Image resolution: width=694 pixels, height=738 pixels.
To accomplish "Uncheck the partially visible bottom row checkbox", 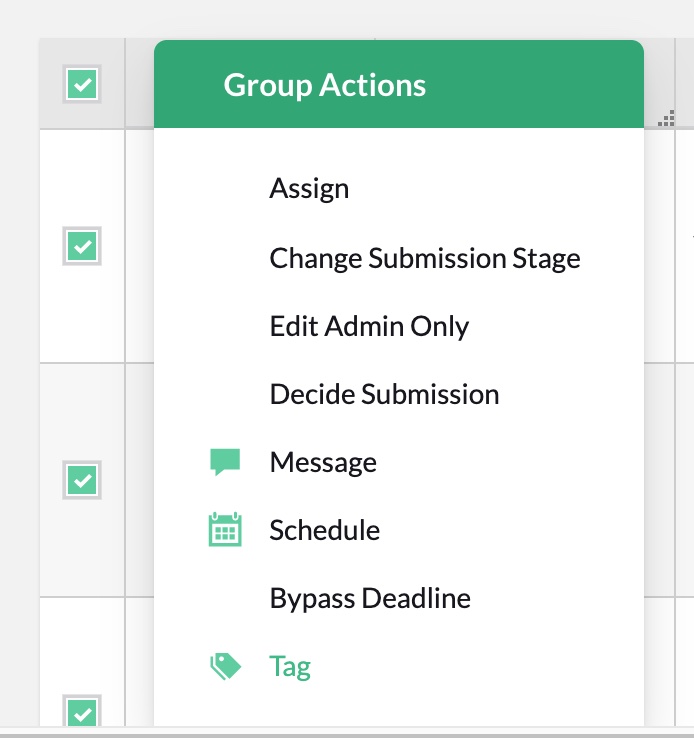I will [82, 713].
